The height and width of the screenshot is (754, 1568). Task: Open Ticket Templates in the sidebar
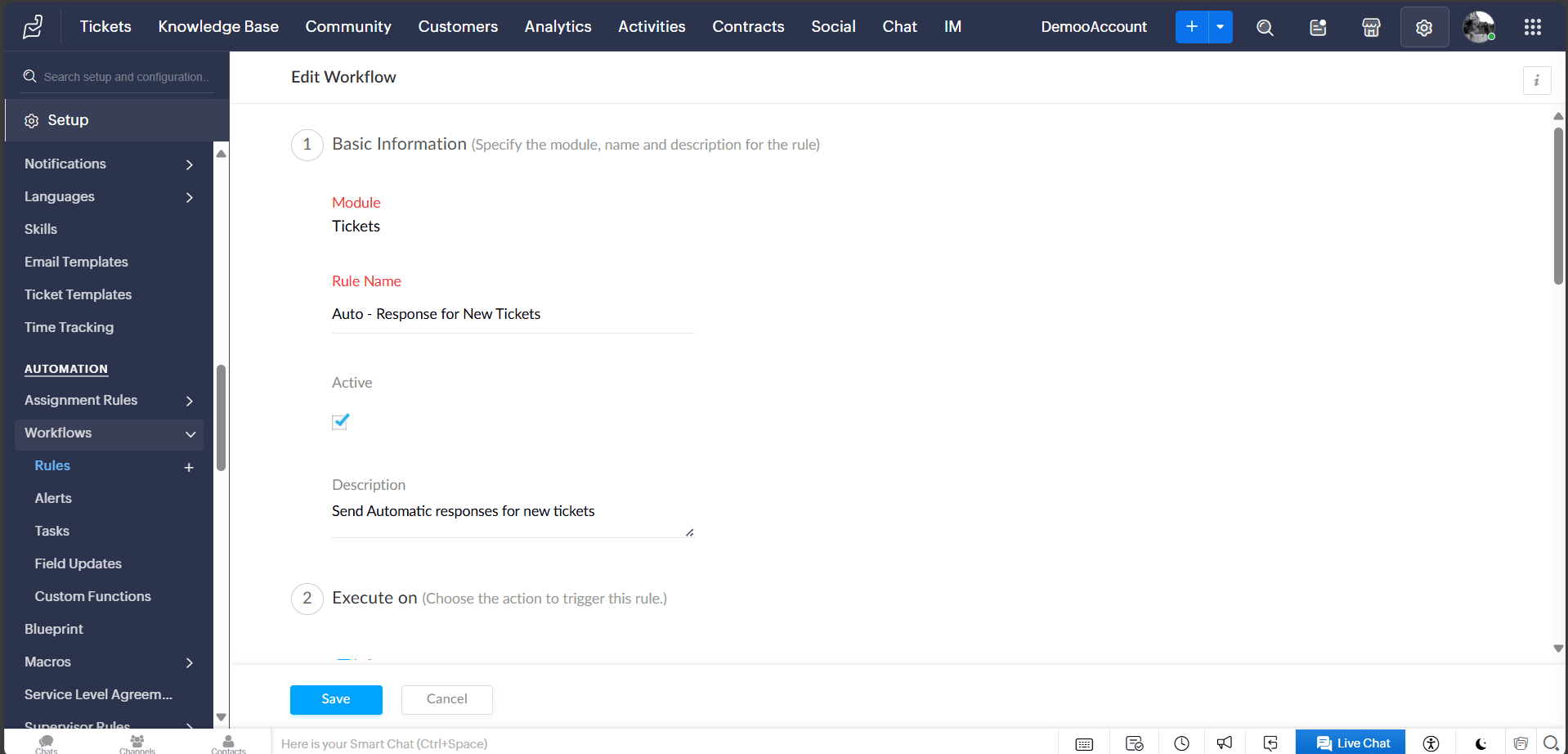tap(78, 294)
